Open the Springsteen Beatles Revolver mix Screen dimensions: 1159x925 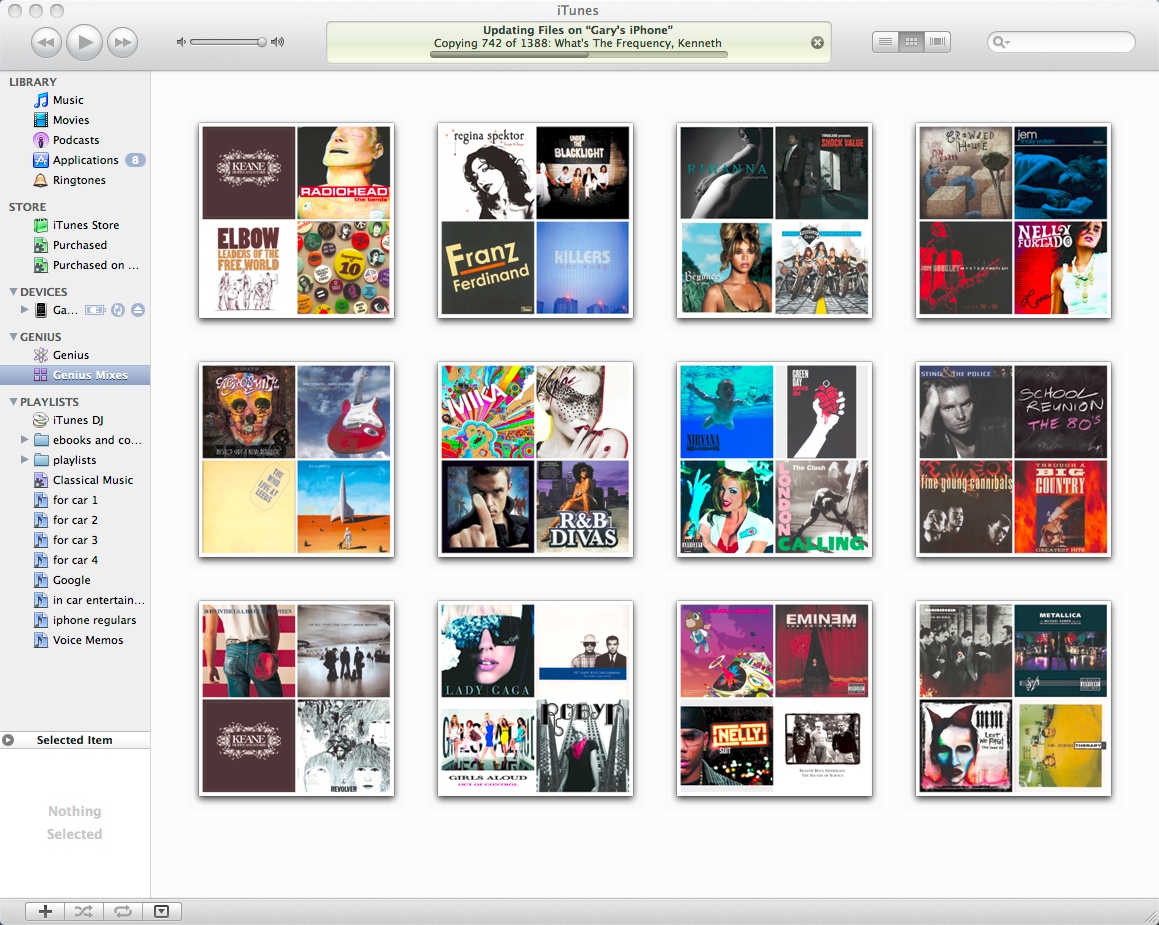[x=296, y=698]
